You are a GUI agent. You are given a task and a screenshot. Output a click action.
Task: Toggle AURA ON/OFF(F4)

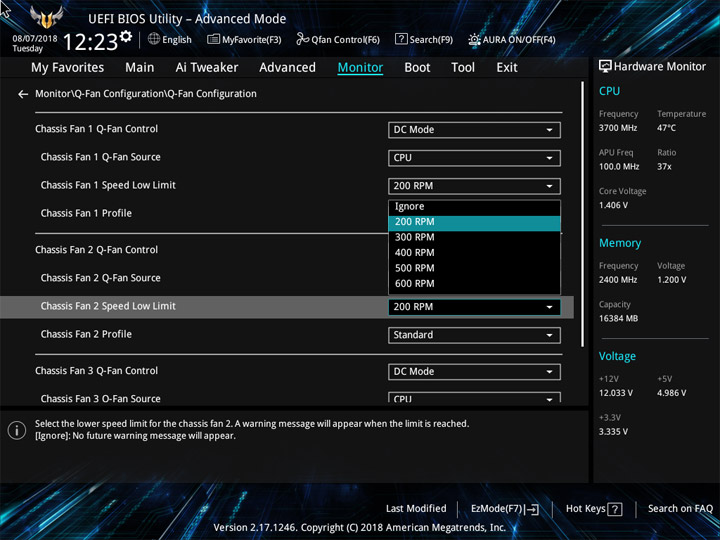point(512,39)
